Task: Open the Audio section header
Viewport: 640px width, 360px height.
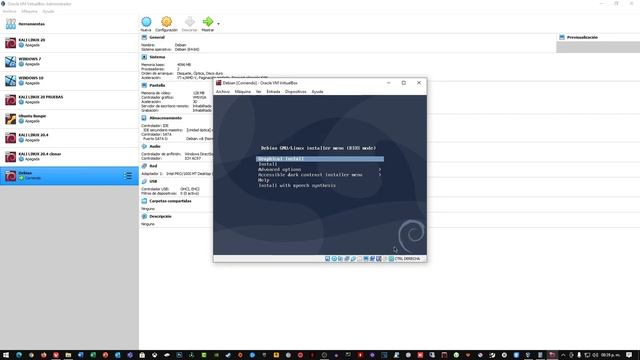Action: tap(155, 146)
